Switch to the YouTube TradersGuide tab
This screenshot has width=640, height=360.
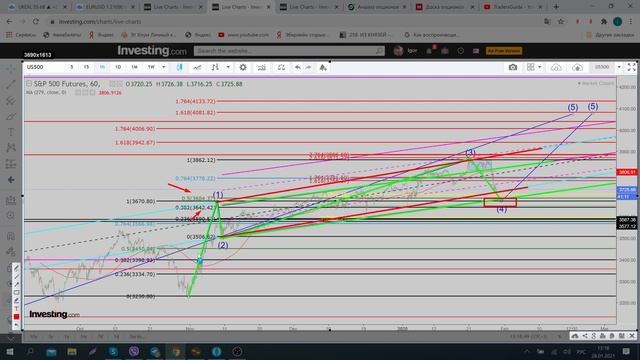[x=513, y=7]
